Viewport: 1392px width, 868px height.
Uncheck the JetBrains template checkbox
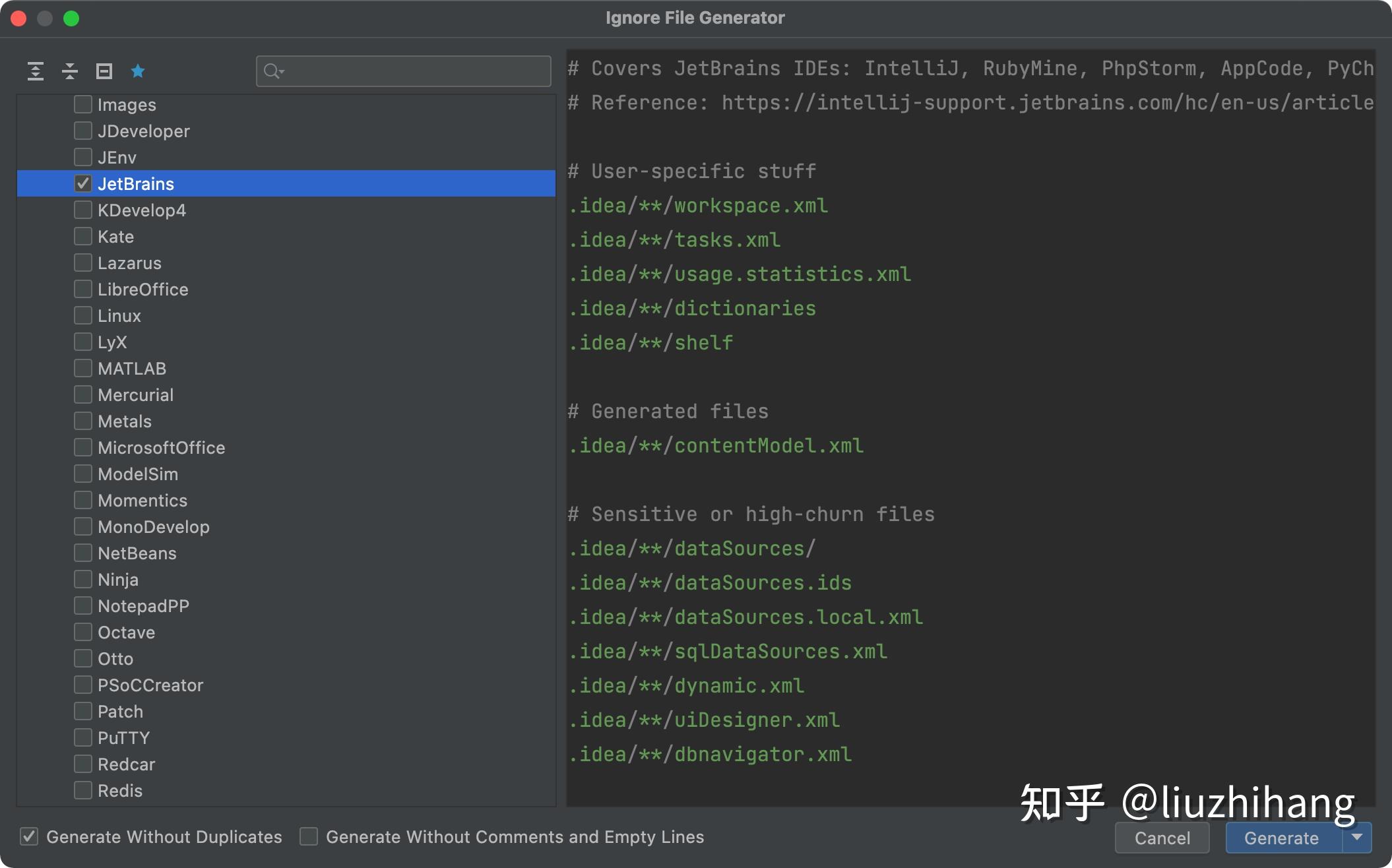point(83,183)
